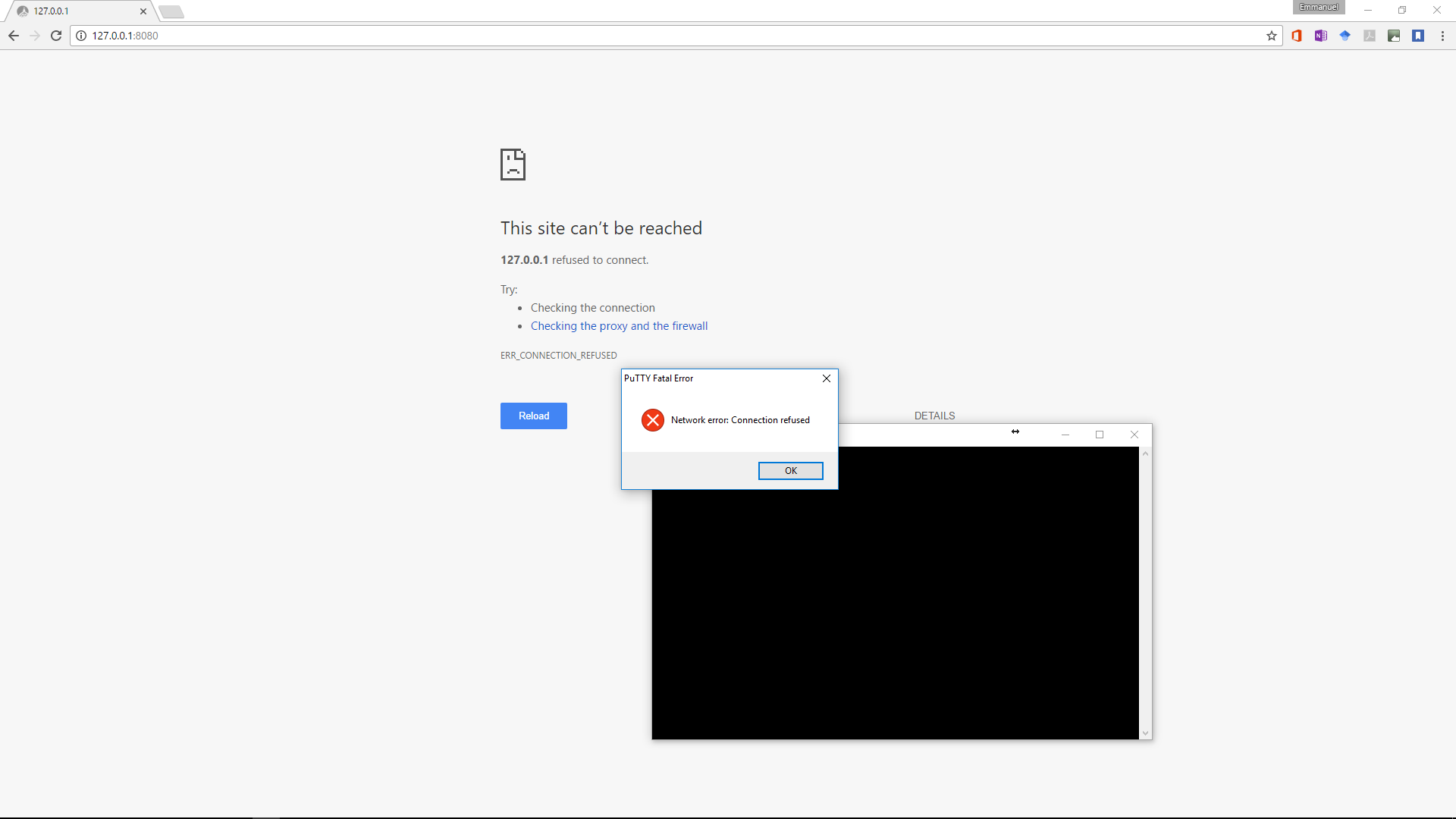The image size is (1456, 819).
Task: Expand DETAILS on the error page
Action: (934, 416)
